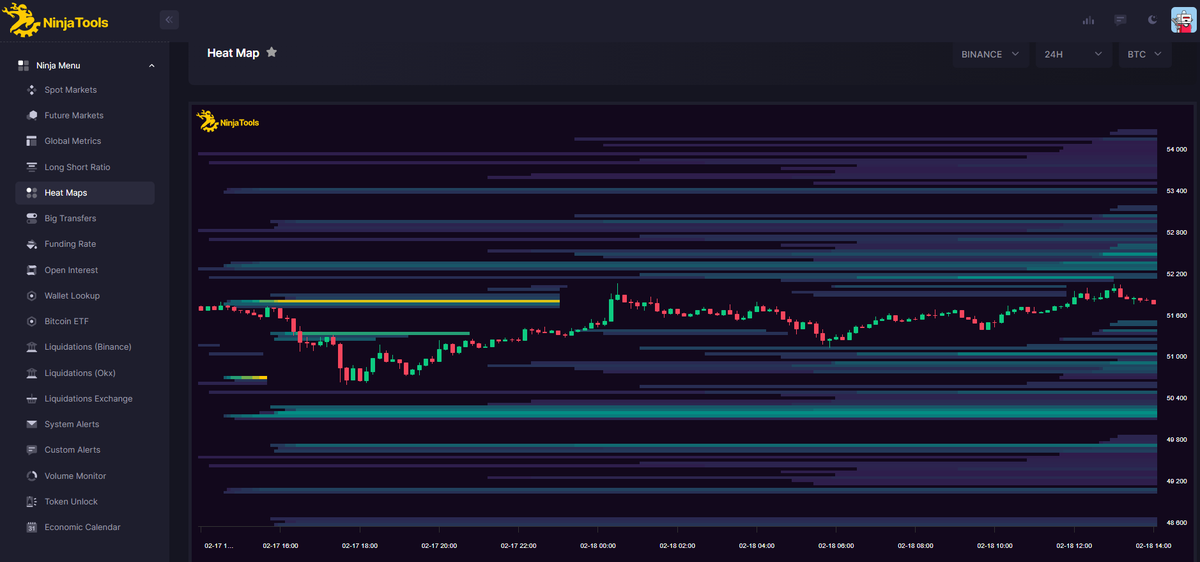Click the Ninja Menu grid icon

pos(23,65)
